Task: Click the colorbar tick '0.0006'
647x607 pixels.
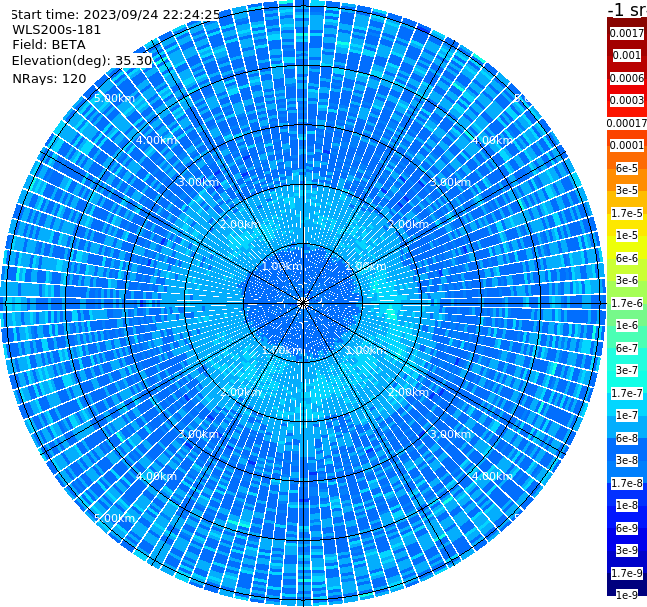Action: [x=627, y=78]
